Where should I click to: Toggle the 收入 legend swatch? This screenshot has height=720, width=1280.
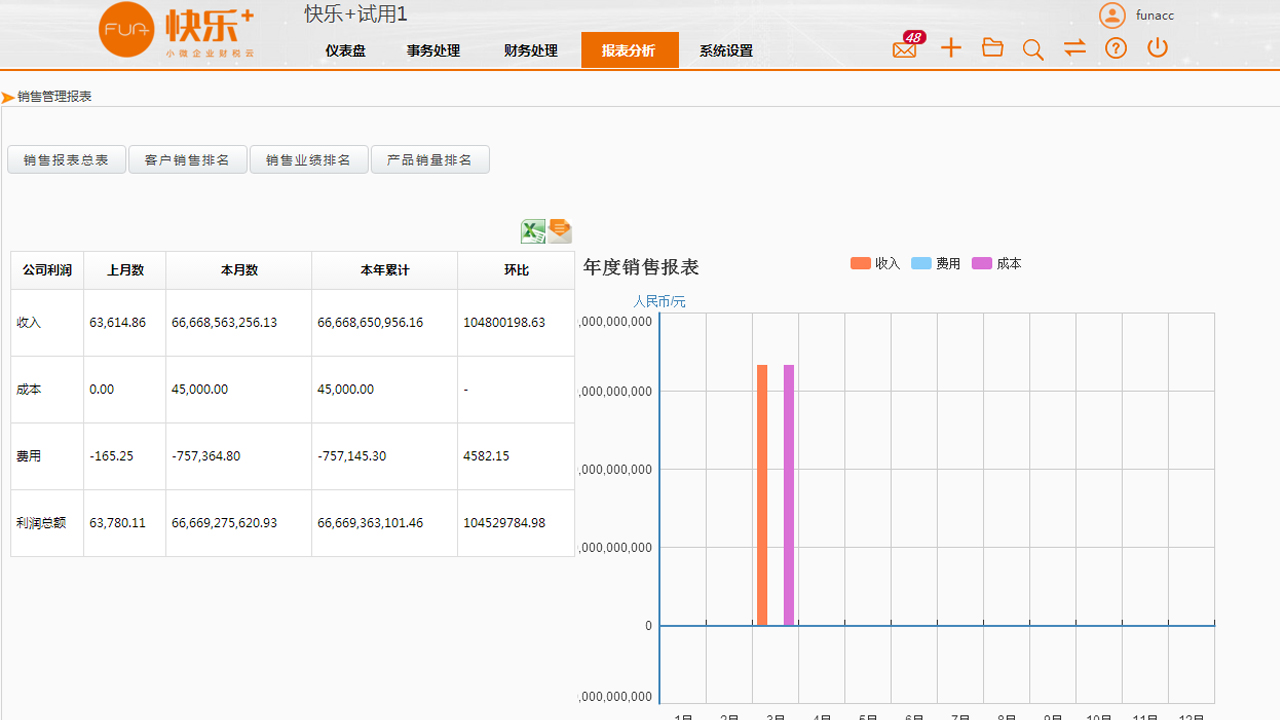(x=861, y=264)
